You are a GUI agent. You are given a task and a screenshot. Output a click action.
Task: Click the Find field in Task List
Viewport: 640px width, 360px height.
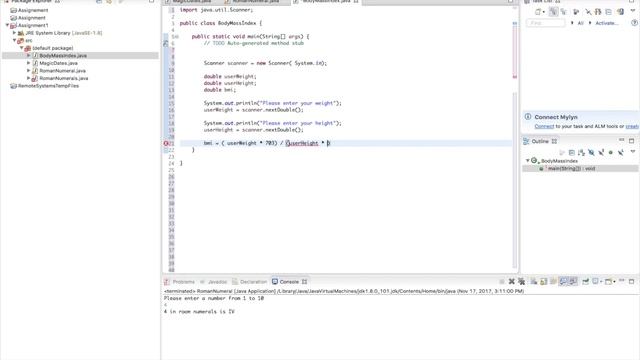[546, 23]
